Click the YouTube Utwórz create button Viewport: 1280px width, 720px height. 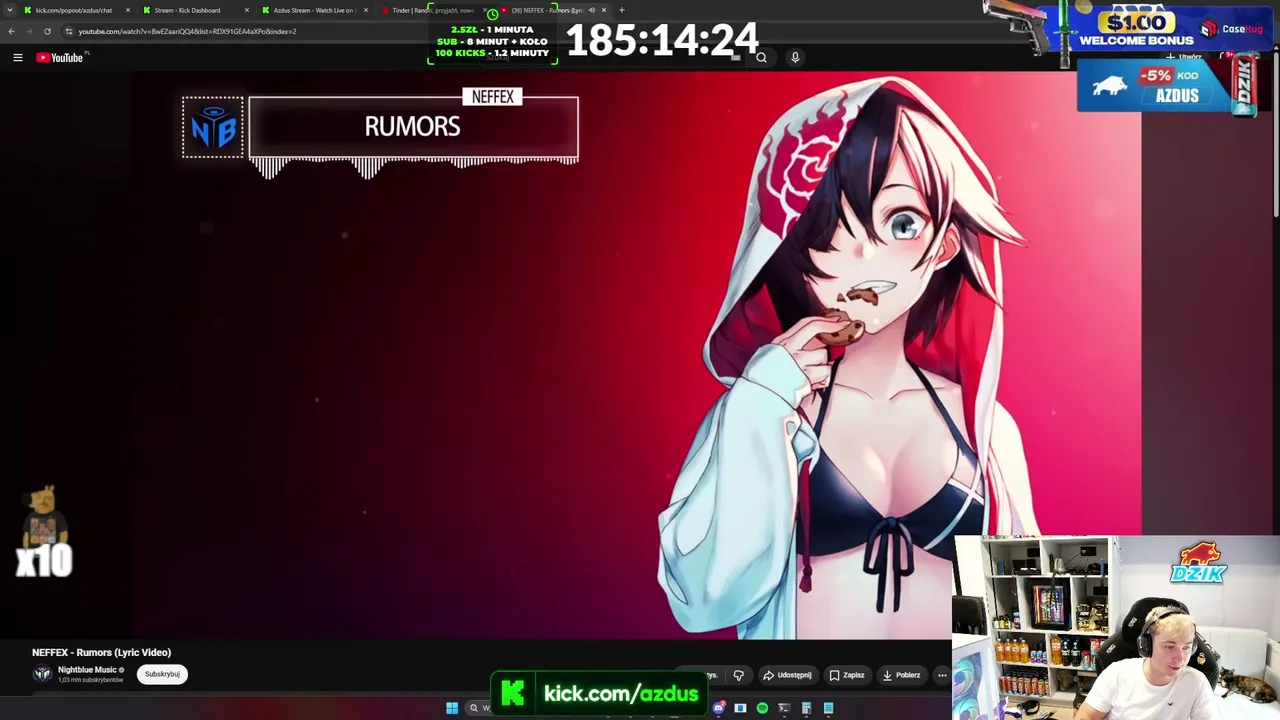(1186, 57)
